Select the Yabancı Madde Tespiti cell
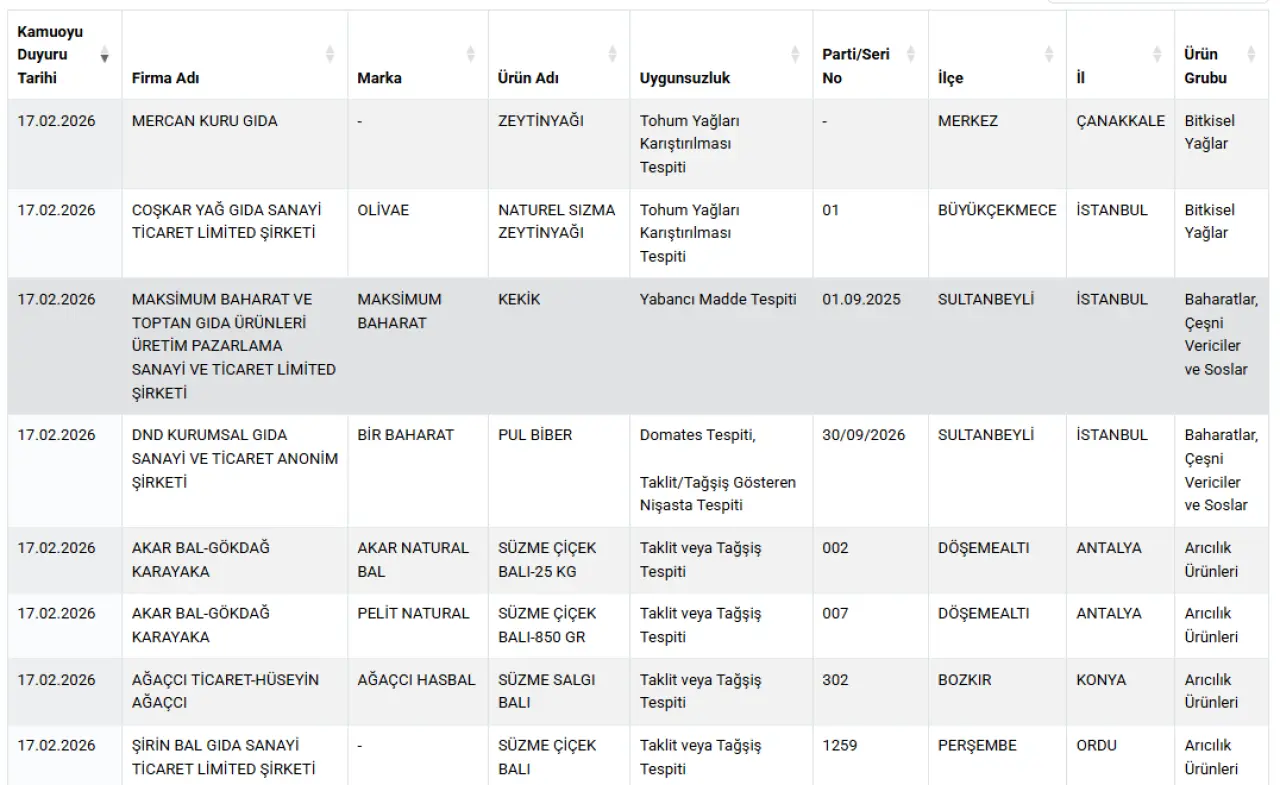The width and height of the screenshot is (1280, 785). (x=718, y=299)
